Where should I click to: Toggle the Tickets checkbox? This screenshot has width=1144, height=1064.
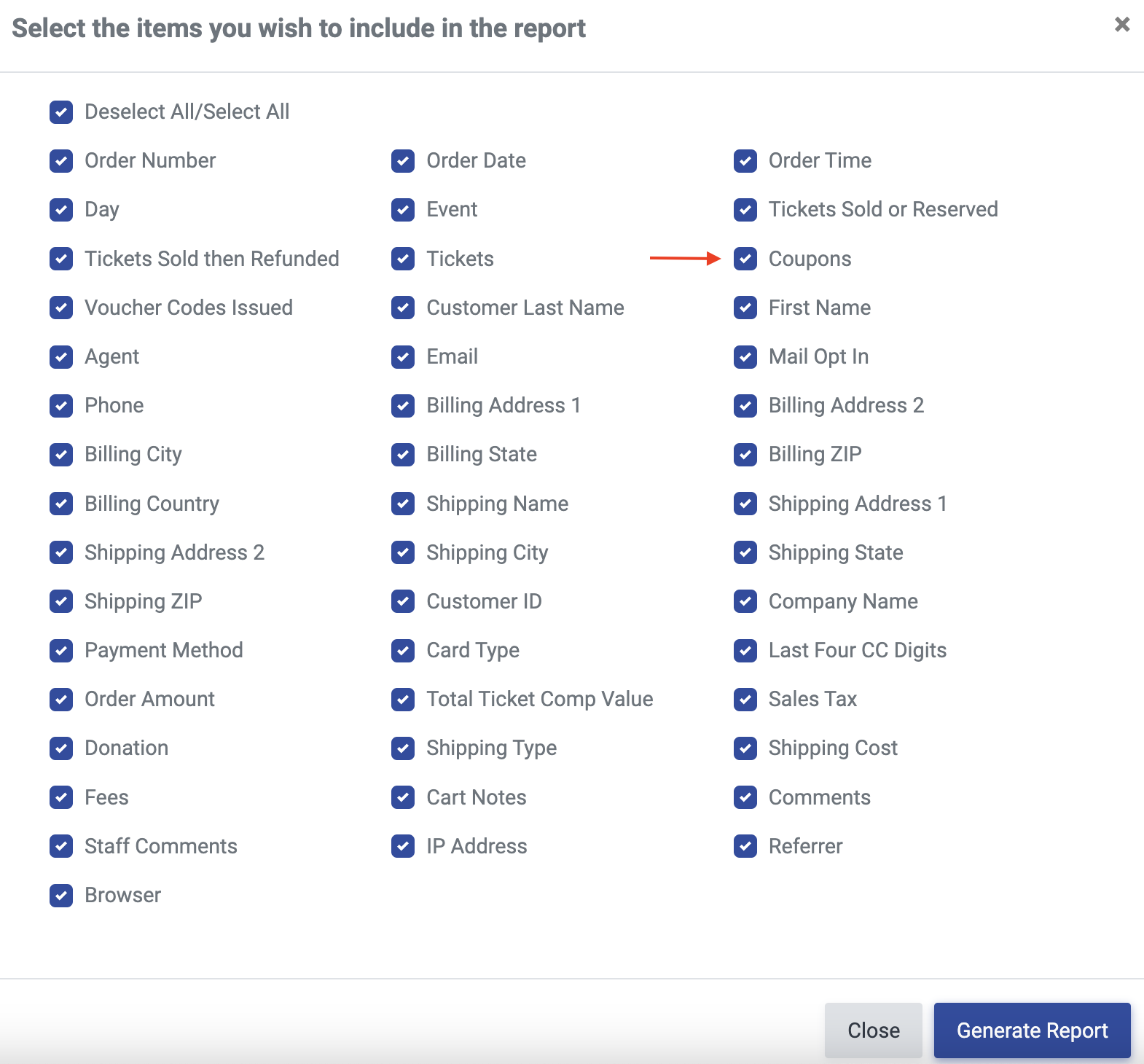[403, 259]
